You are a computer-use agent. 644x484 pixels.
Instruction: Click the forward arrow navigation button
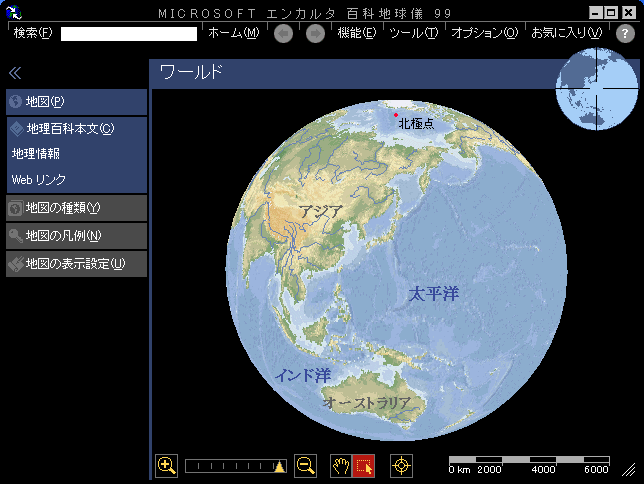point(315,33)
